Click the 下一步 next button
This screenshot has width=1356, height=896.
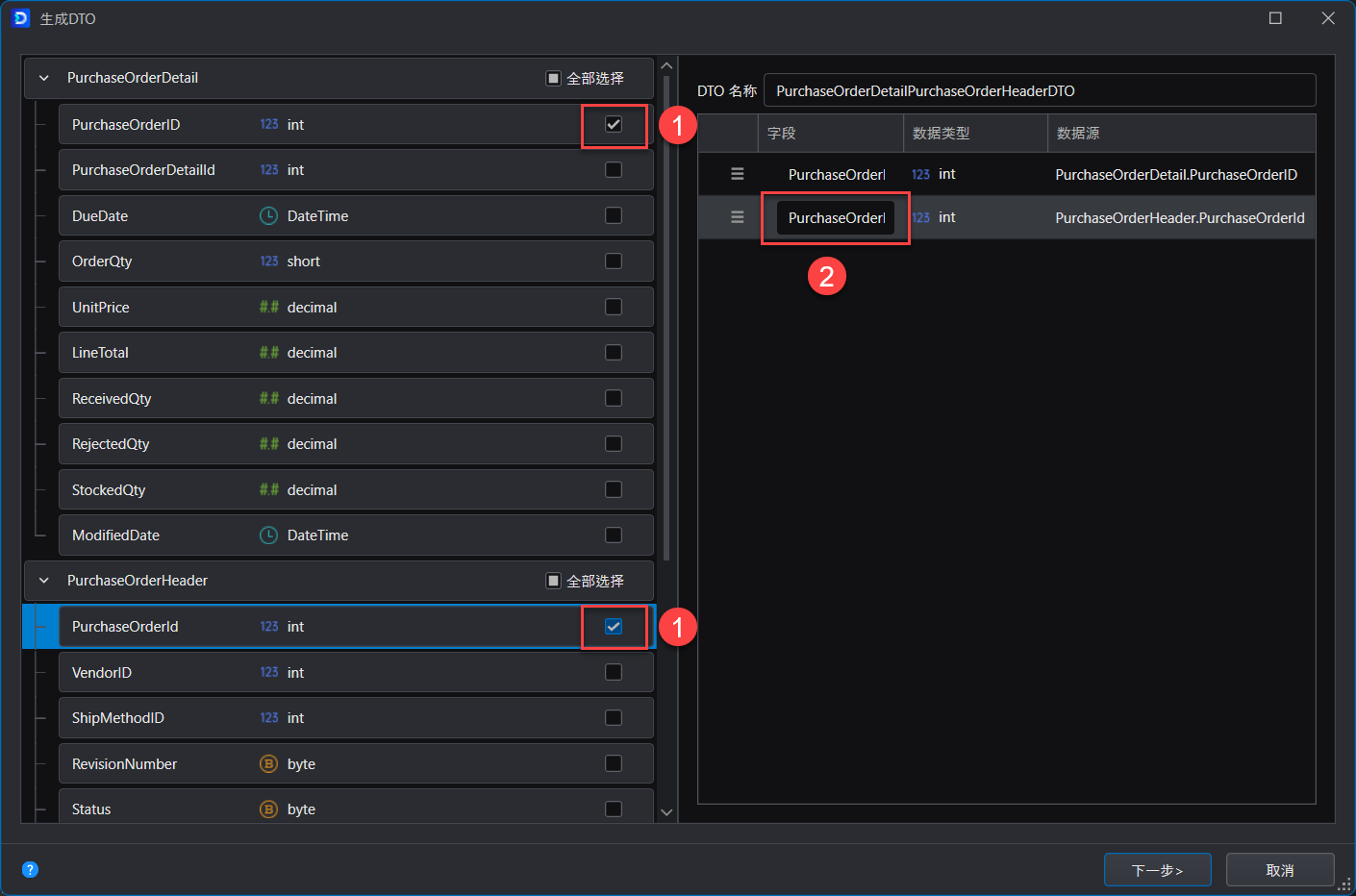pos(1157,870)
